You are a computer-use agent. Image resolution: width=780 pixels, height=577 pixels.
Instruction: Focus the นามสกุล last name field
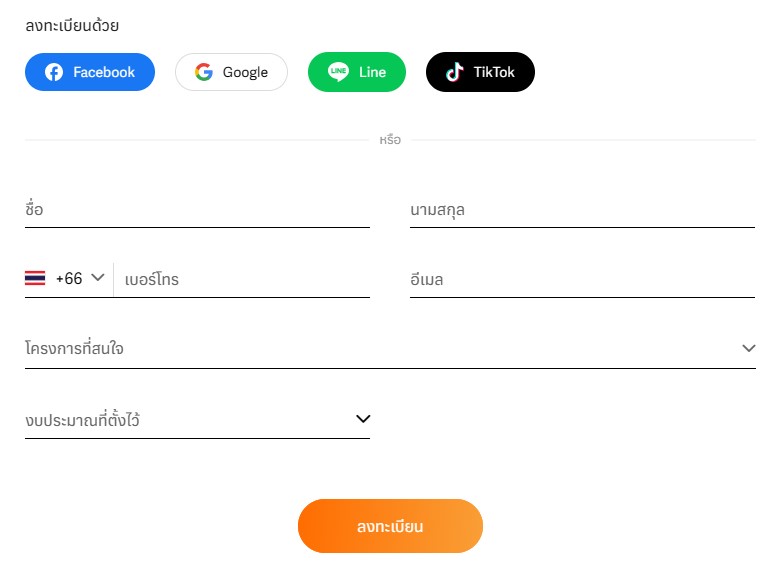(x=583, y=210)
